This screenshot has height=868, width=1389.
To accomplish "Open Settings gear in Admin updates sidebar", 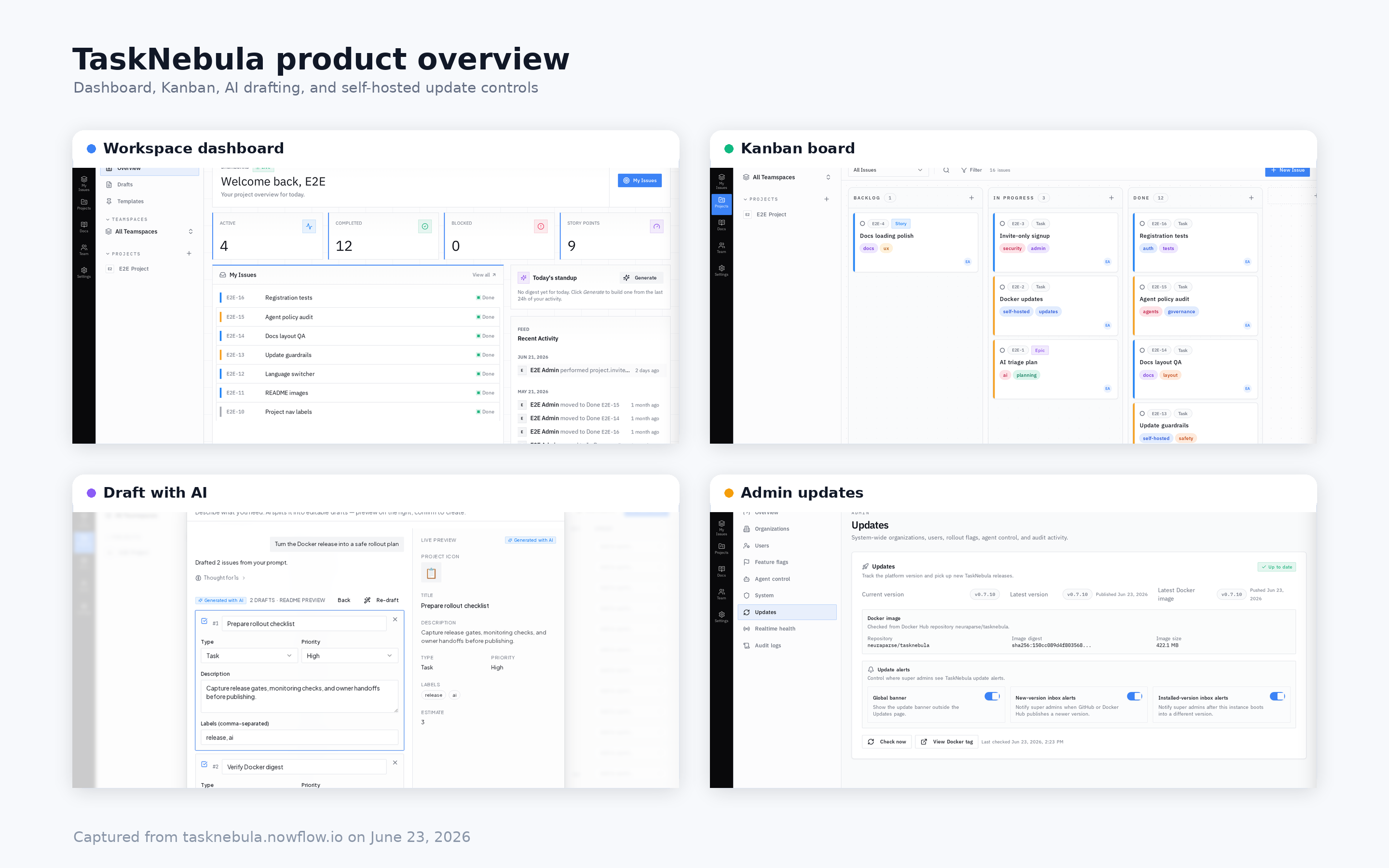I will click(x=722, y=617).
